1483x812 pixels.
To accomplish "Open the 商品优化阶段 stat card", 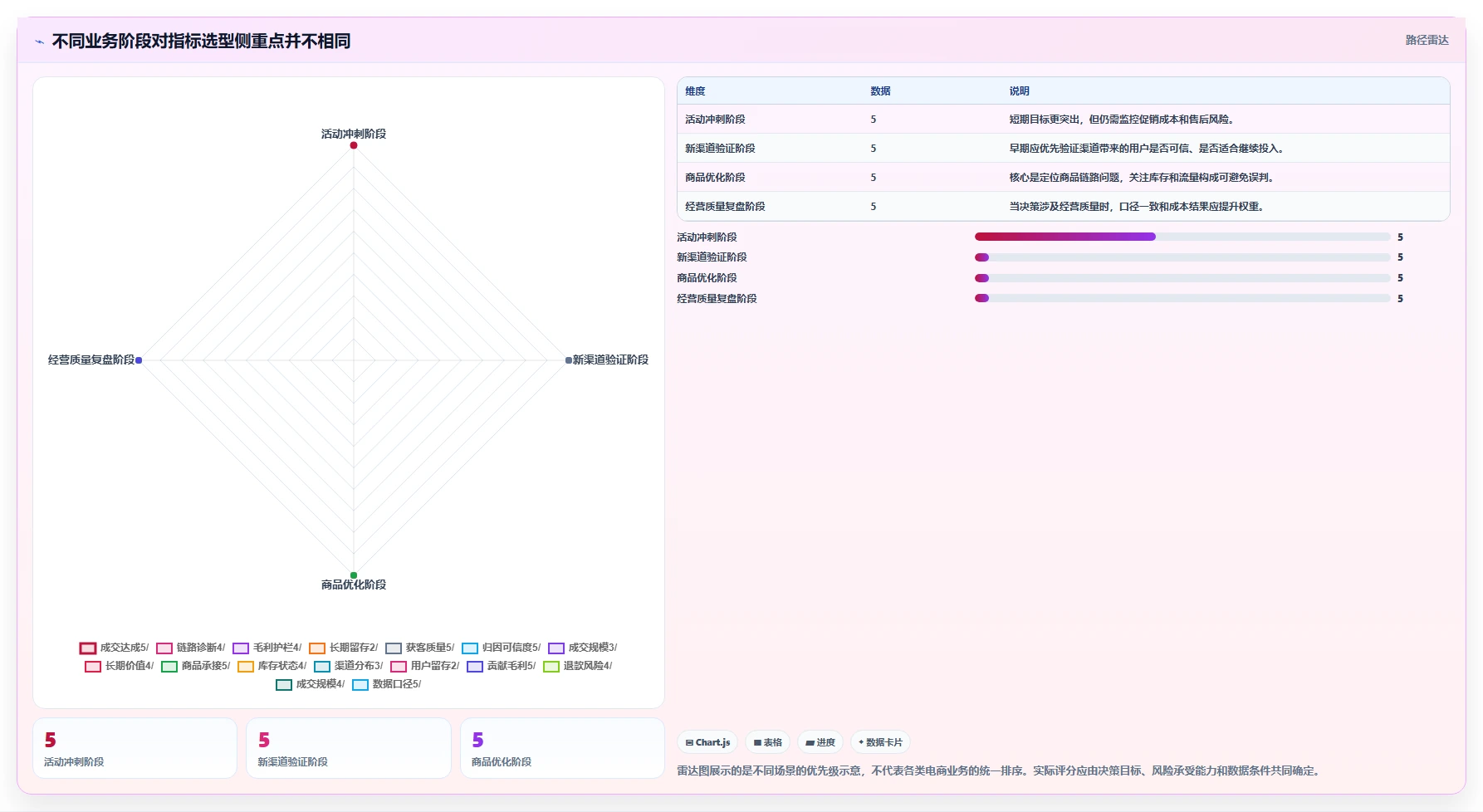I will [562, 748].
